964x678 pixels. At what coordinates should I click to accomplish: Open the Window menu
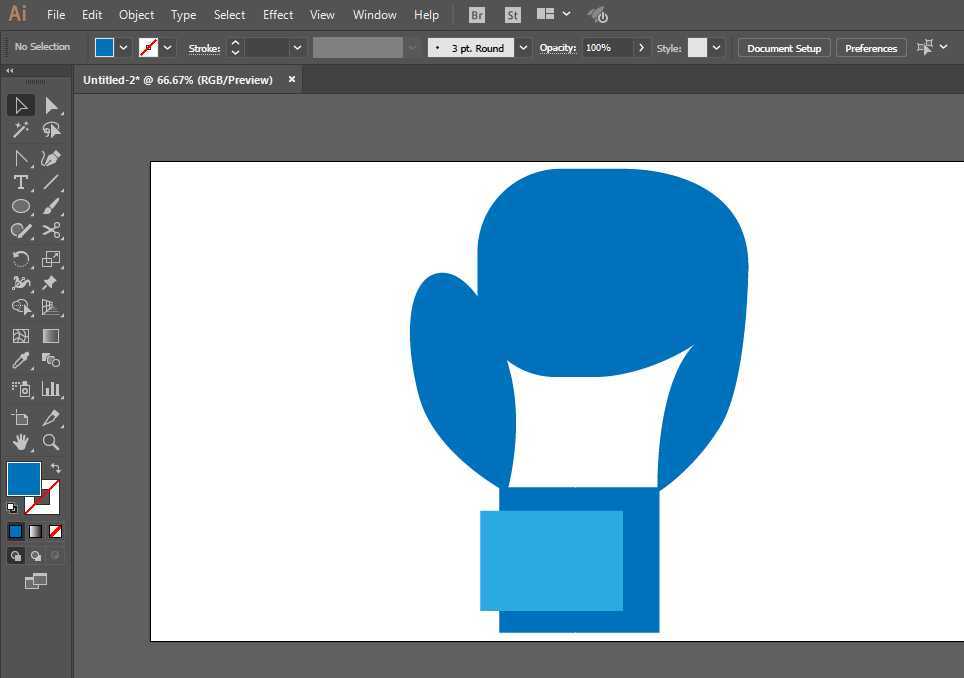click(x=374, y=15)
